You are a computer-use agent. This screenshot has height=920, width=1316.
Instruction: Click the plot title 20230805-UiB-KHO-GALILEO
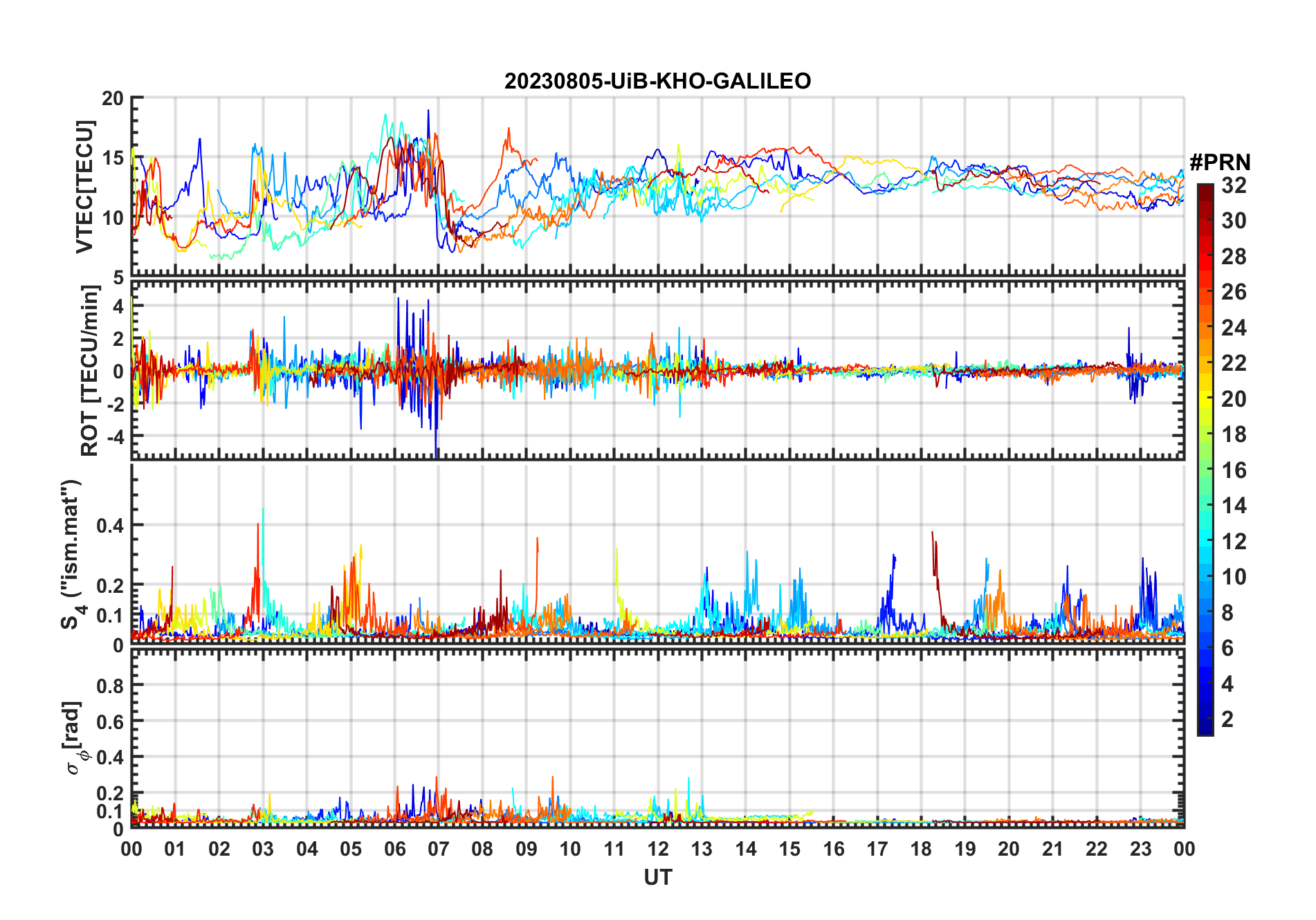657,81
